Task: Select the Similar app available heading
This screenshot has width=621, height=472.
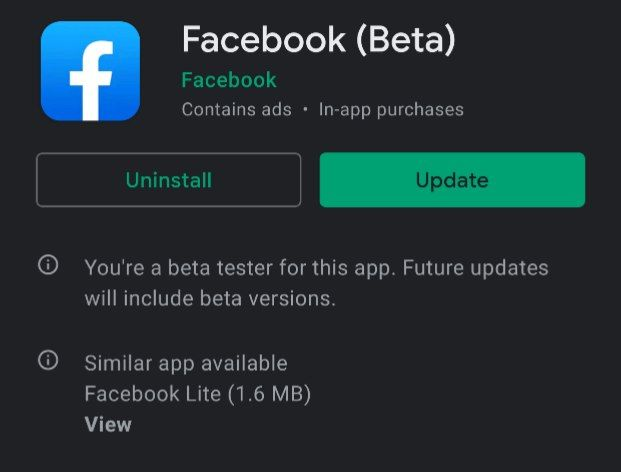Action: click(186, 363)
